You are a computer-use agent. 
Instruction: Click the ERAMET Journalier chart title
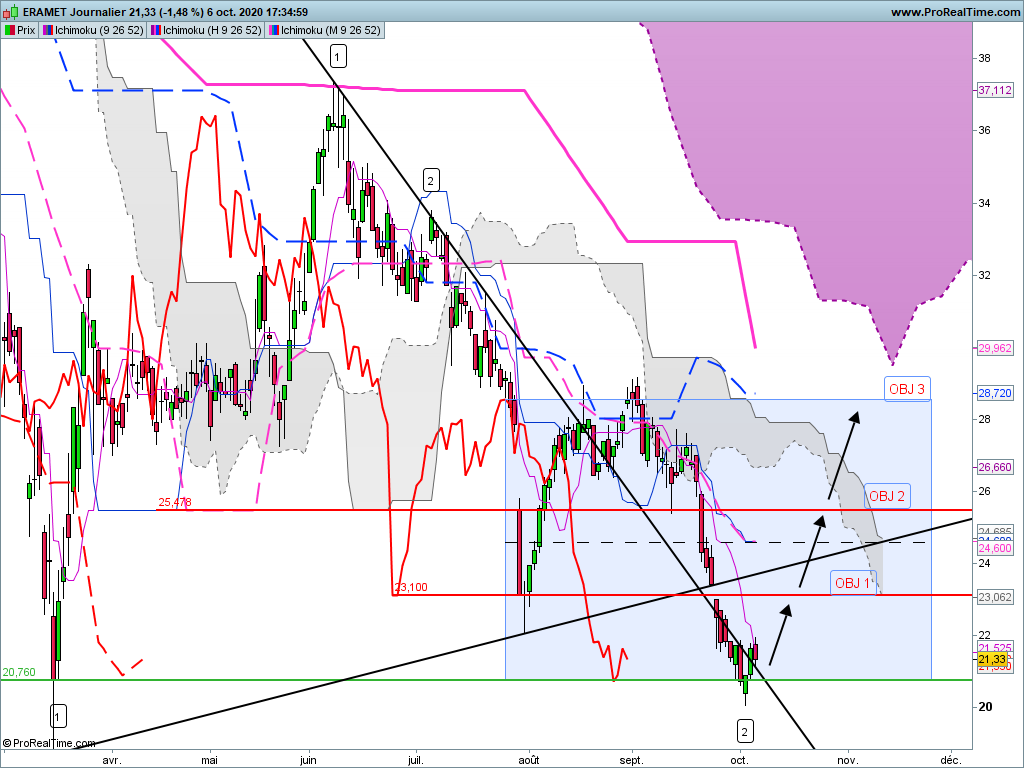tap(165, 12)
